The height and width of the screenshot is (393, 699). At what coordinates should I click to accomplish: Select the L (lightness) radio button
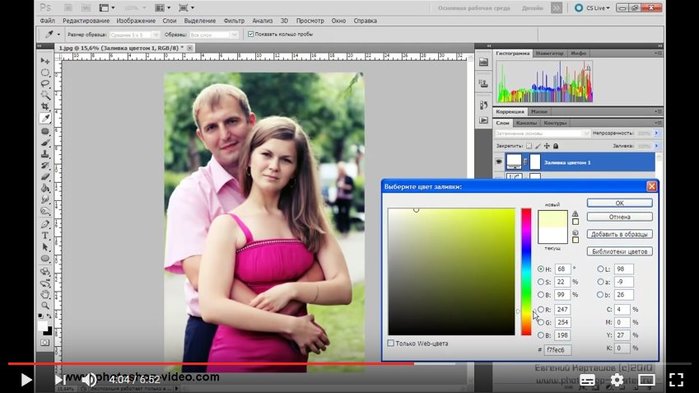pyautogui.click(x=600, y=269)
